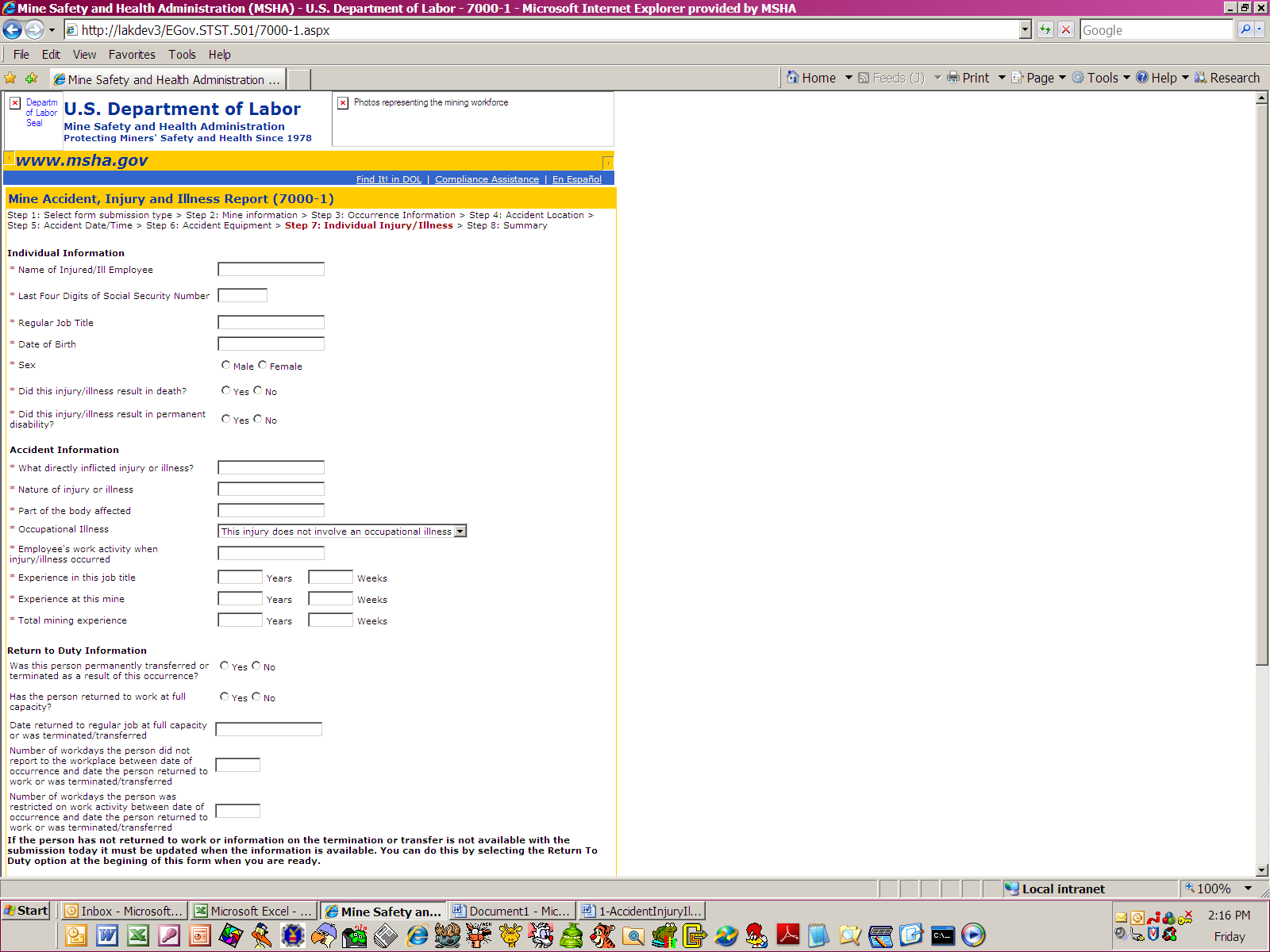Viewport: 1270px width, 952px height.
Task: Click the Name of Injured/Ill Employee field
Action: point(271,270)
